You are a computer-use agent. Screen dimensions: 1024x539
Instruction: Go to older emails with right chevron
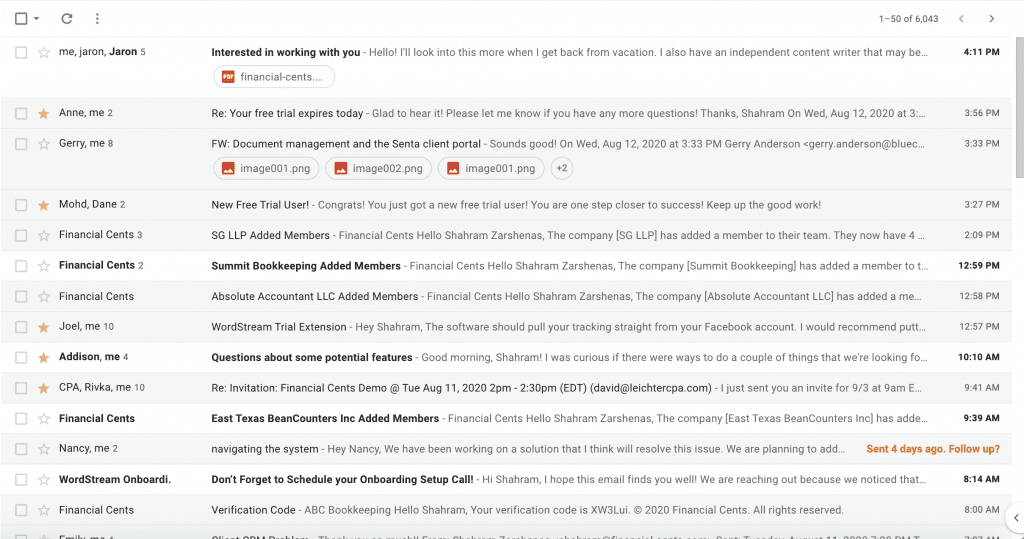(991, 19)
